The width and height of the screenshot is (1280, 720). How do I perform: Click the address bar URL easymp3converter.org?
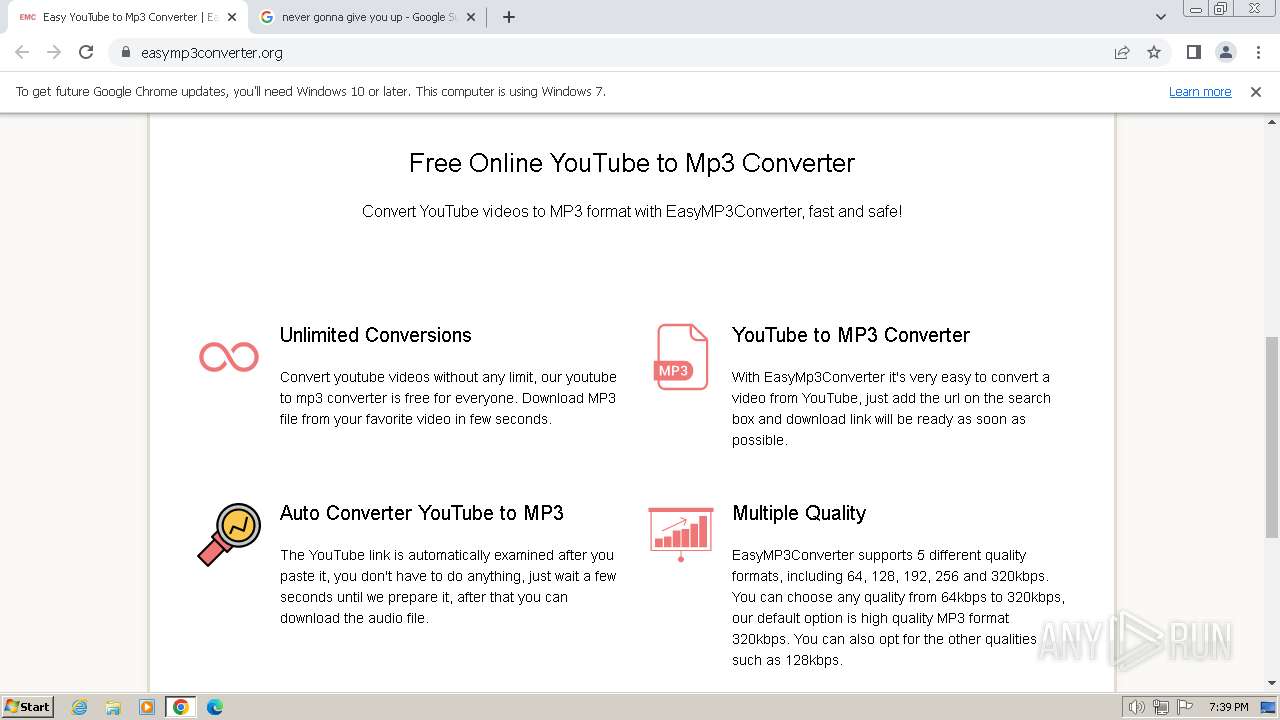point(212,53)
